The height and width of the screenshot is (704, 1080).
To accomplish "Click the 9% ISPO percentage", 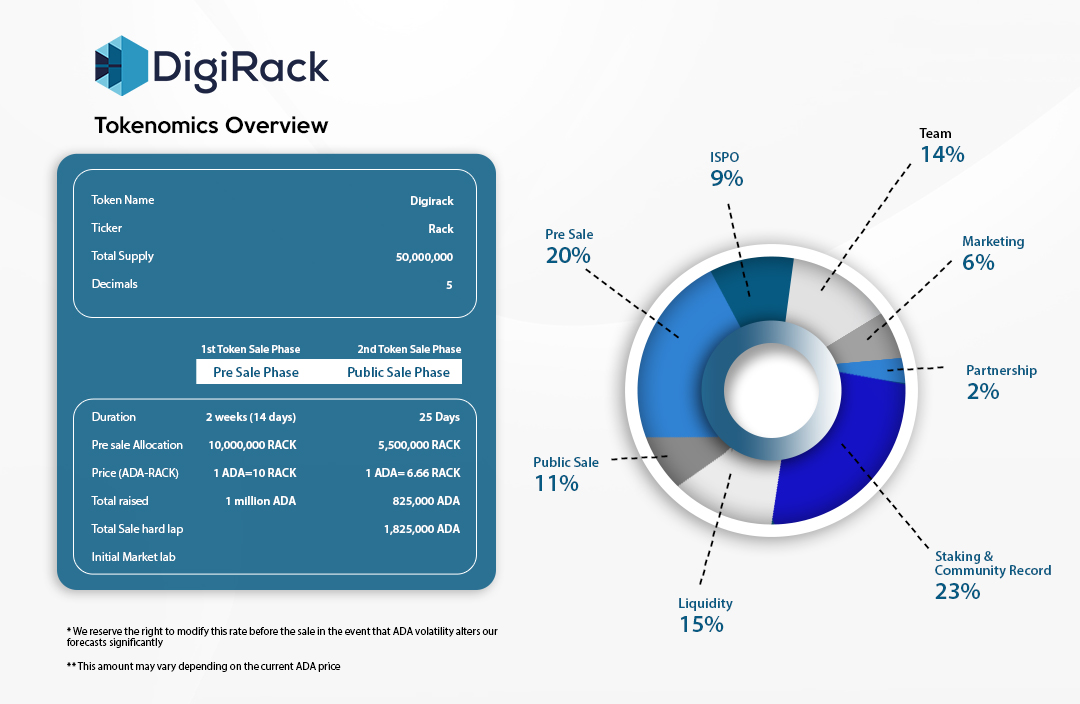I will pyautogui.click(x=727, y=179).
